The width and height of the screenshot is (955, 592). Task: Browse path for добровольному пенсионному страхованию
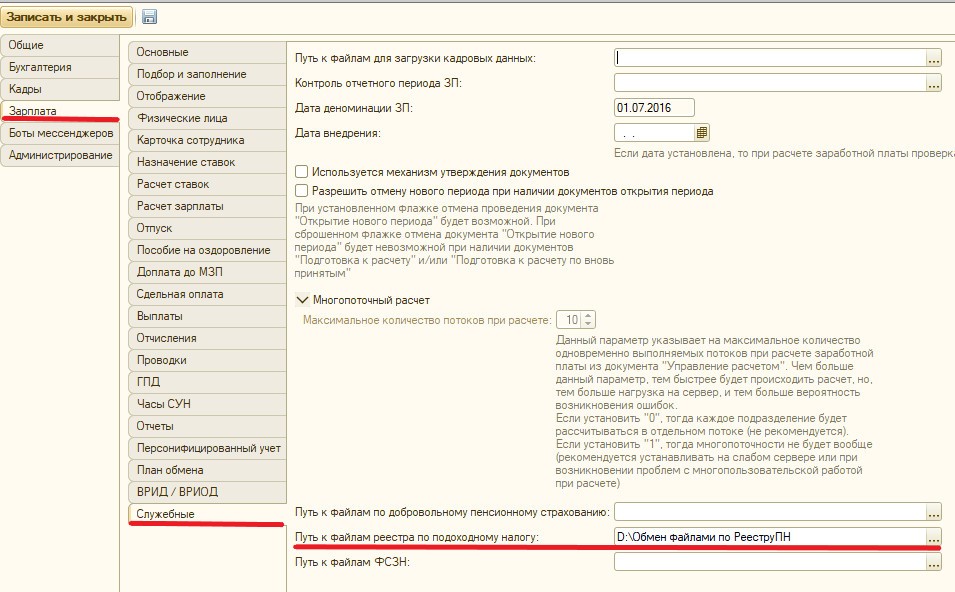pos(933,513)
